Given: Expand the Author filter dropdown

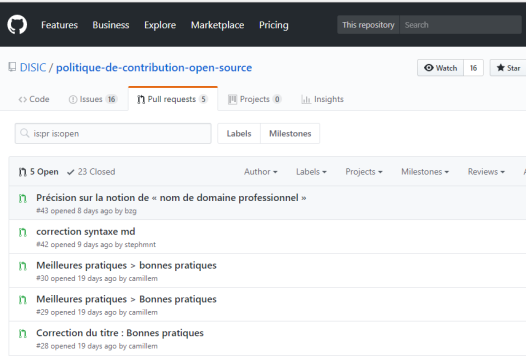Looking at the screenshot, I should [261, 172].
